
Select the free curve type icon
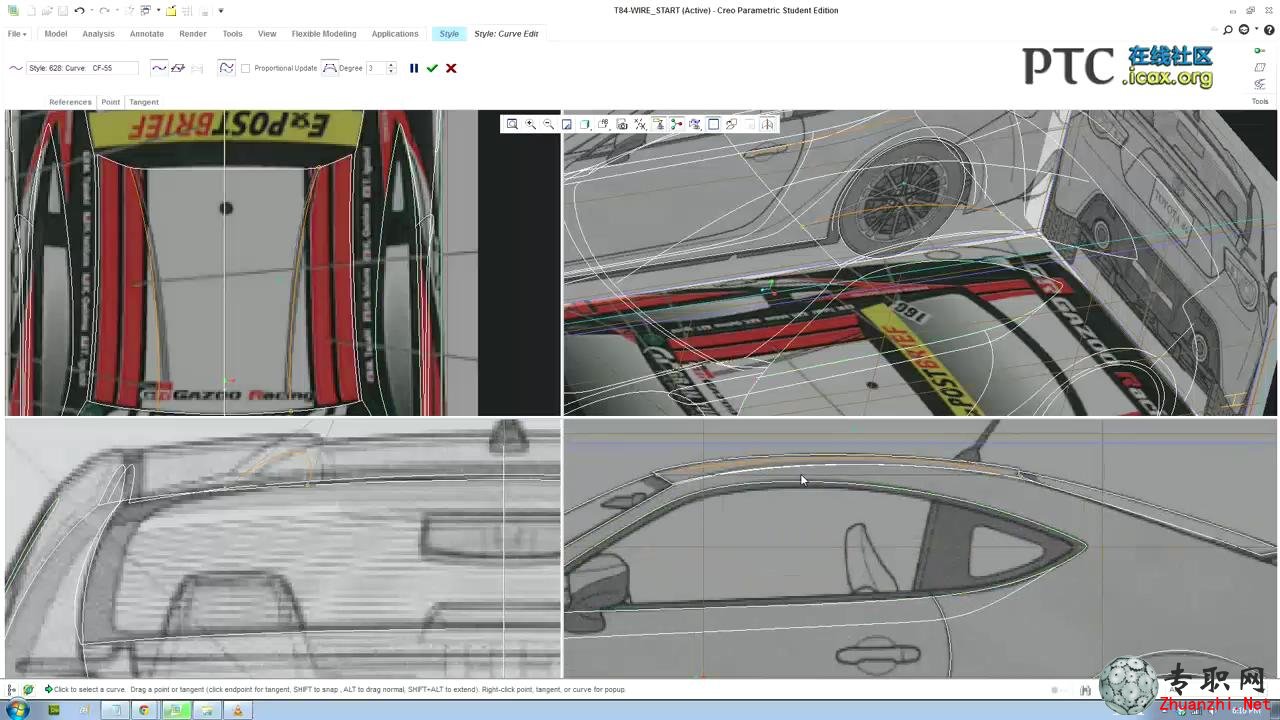pyautogui.click(x=159, y=68)
